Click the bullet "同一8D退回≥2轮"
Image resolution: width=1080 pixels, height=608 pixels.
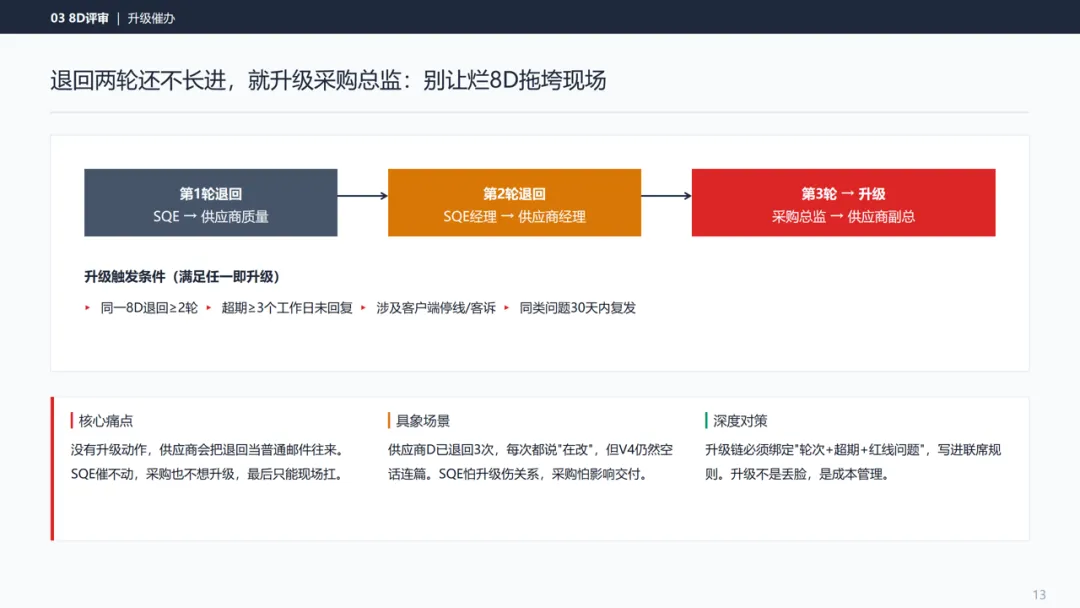[149, 308]
